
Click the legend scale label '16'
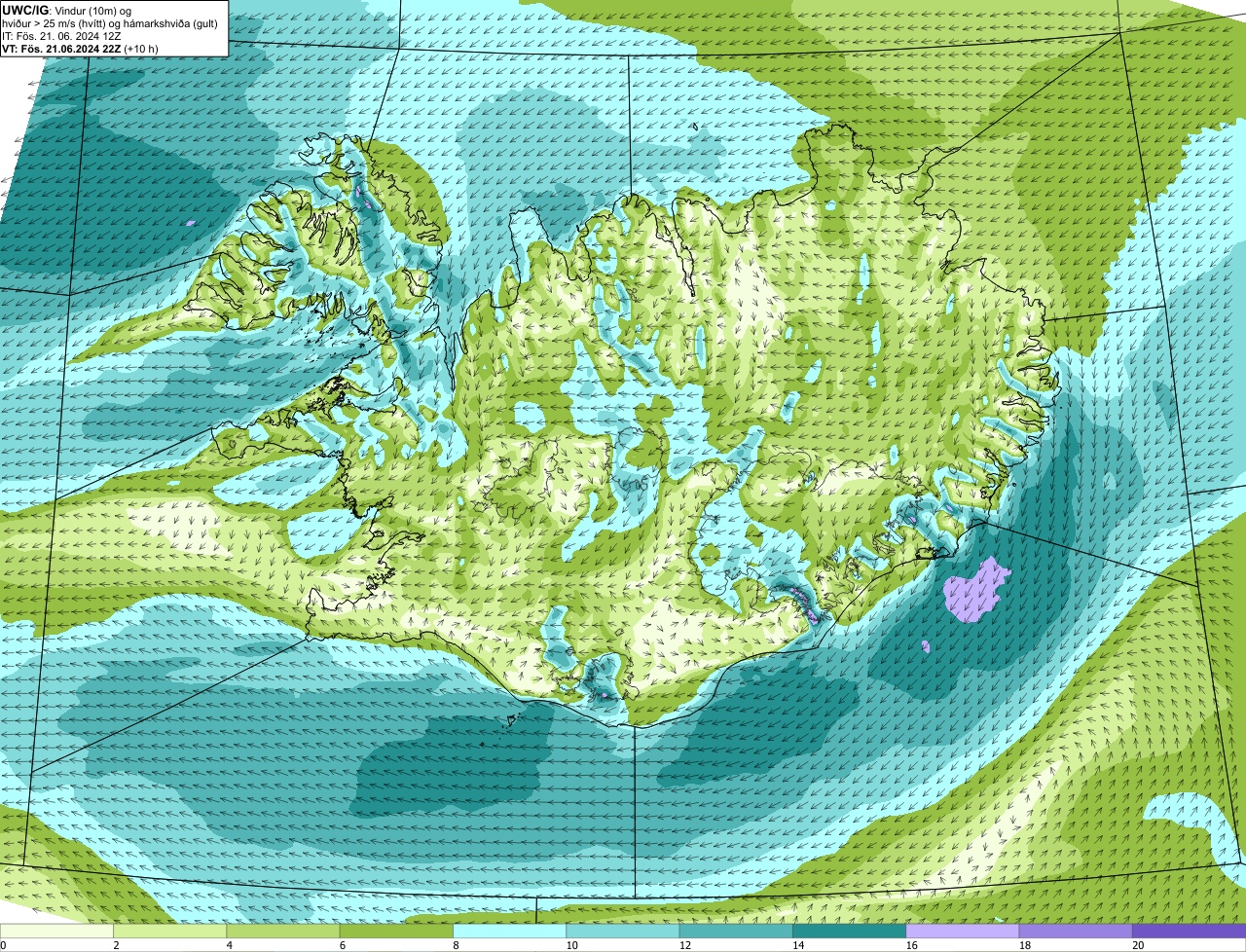point(910,945)
